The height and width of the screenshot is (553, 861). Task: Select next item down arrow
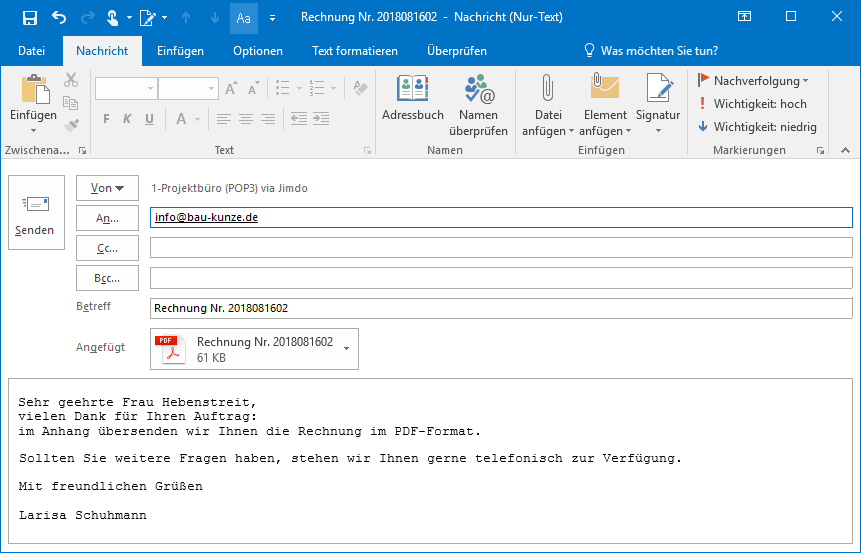[x=215, y=18]
